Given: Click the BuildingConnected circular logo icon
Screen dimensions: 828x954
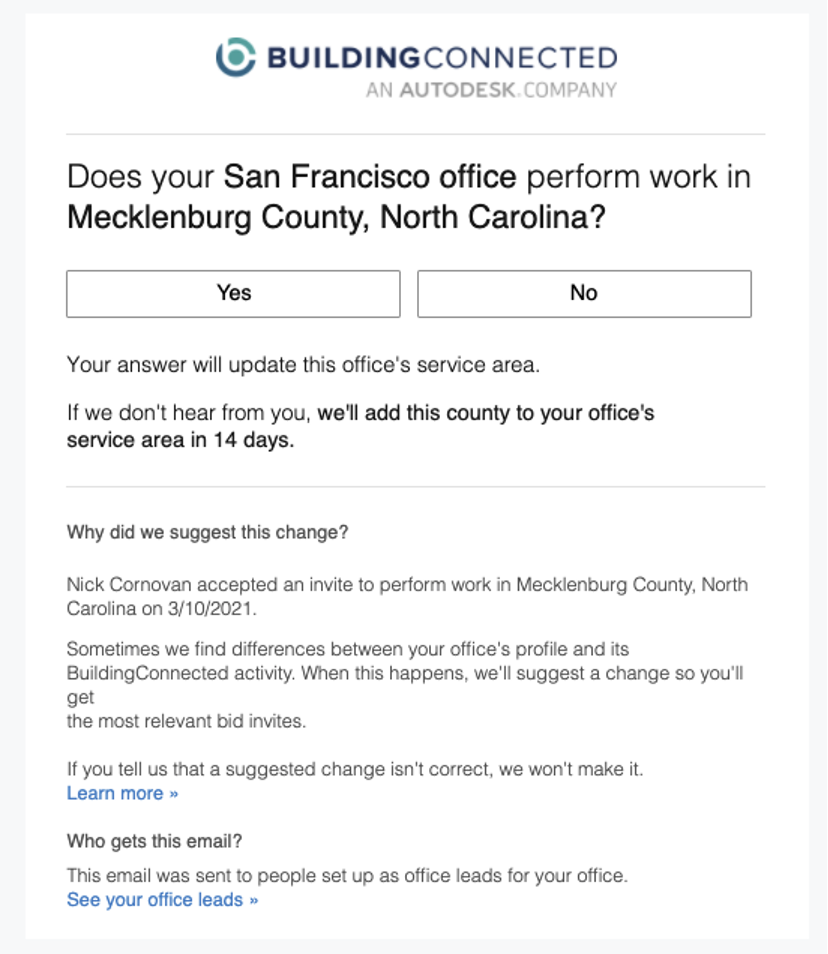Looking at the screenshot, I should 237,57.
